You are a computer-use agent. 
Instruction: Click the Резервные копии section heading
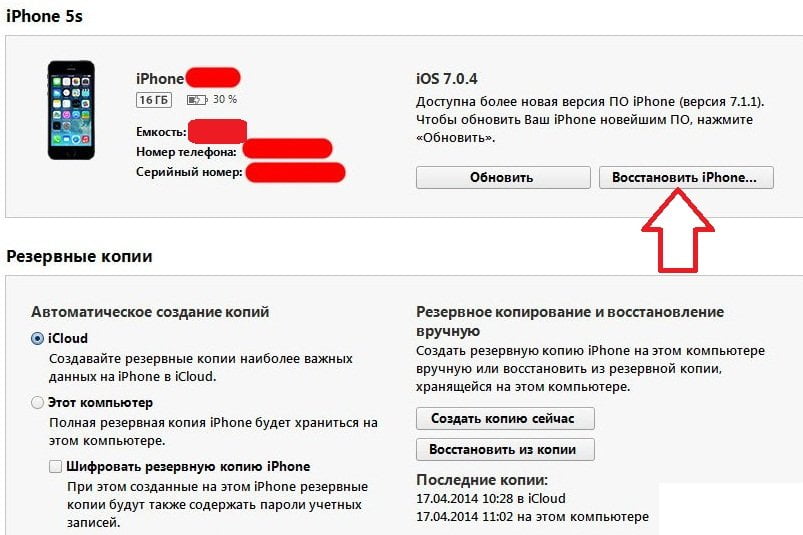pos(79,256)
